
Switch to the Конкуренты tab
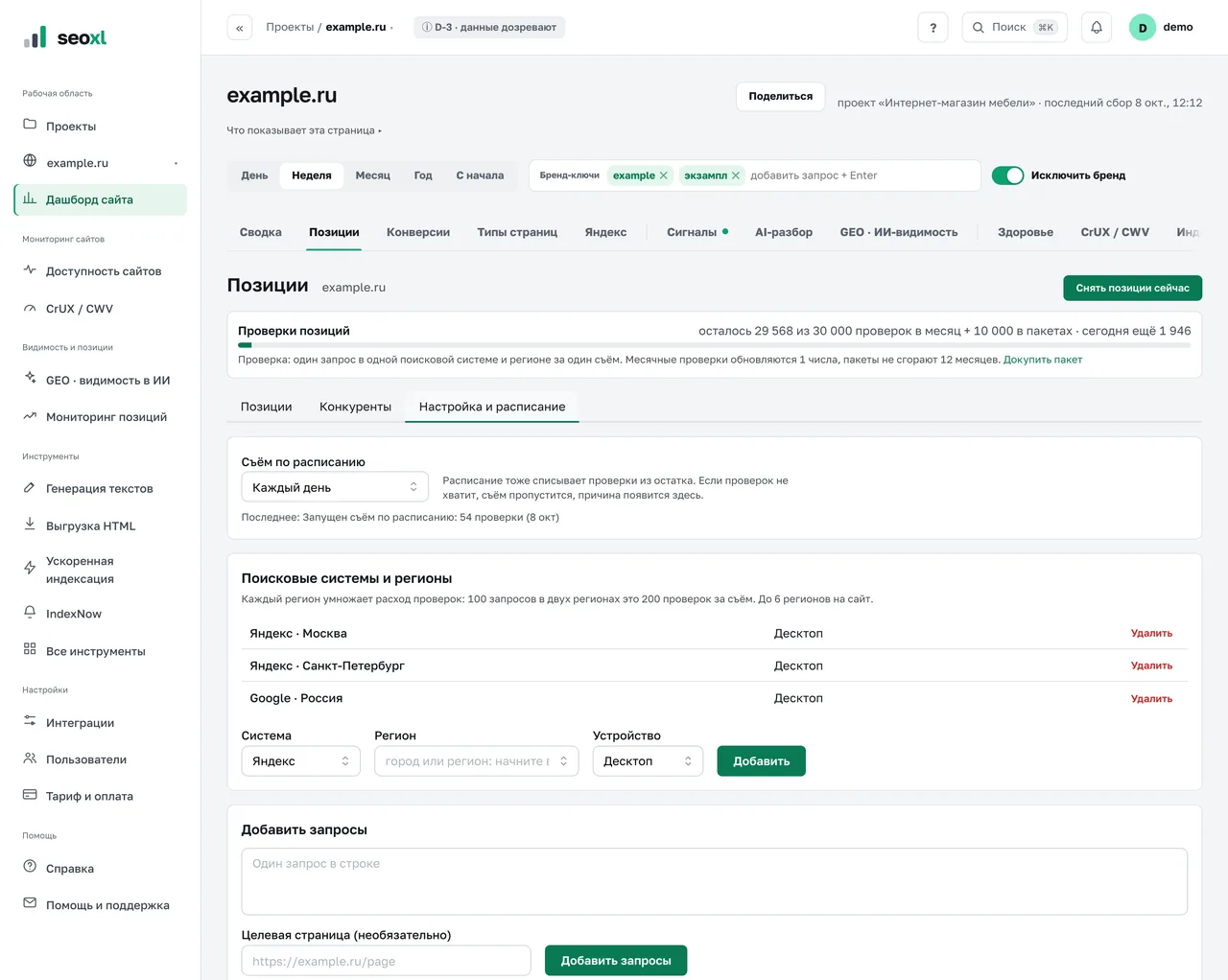point(355,407)
